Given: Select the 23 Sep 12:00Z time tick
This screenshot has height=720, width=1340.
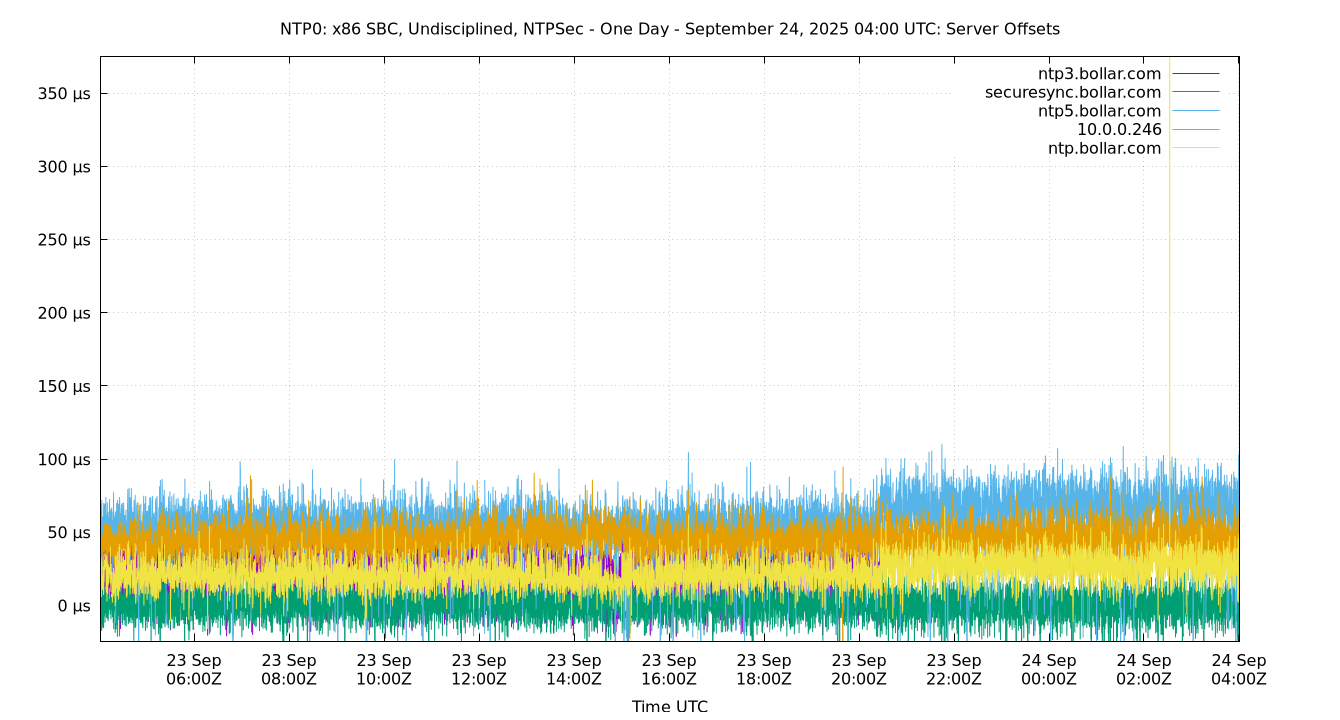Looking at the screenshot, I should coord(479,670).
